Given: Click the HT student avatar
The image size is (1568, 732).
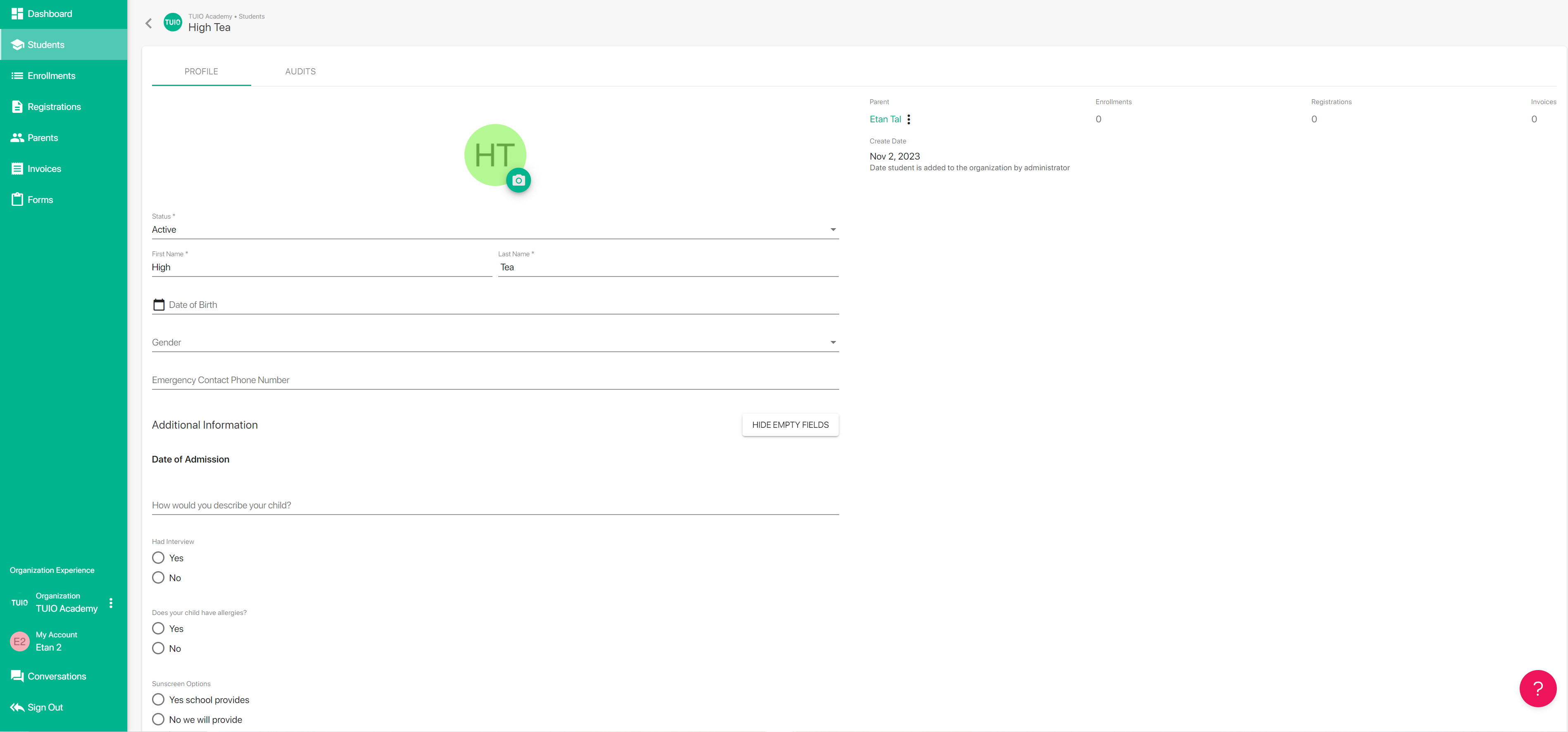Looking at the screenshot, I should click(495, 155).
